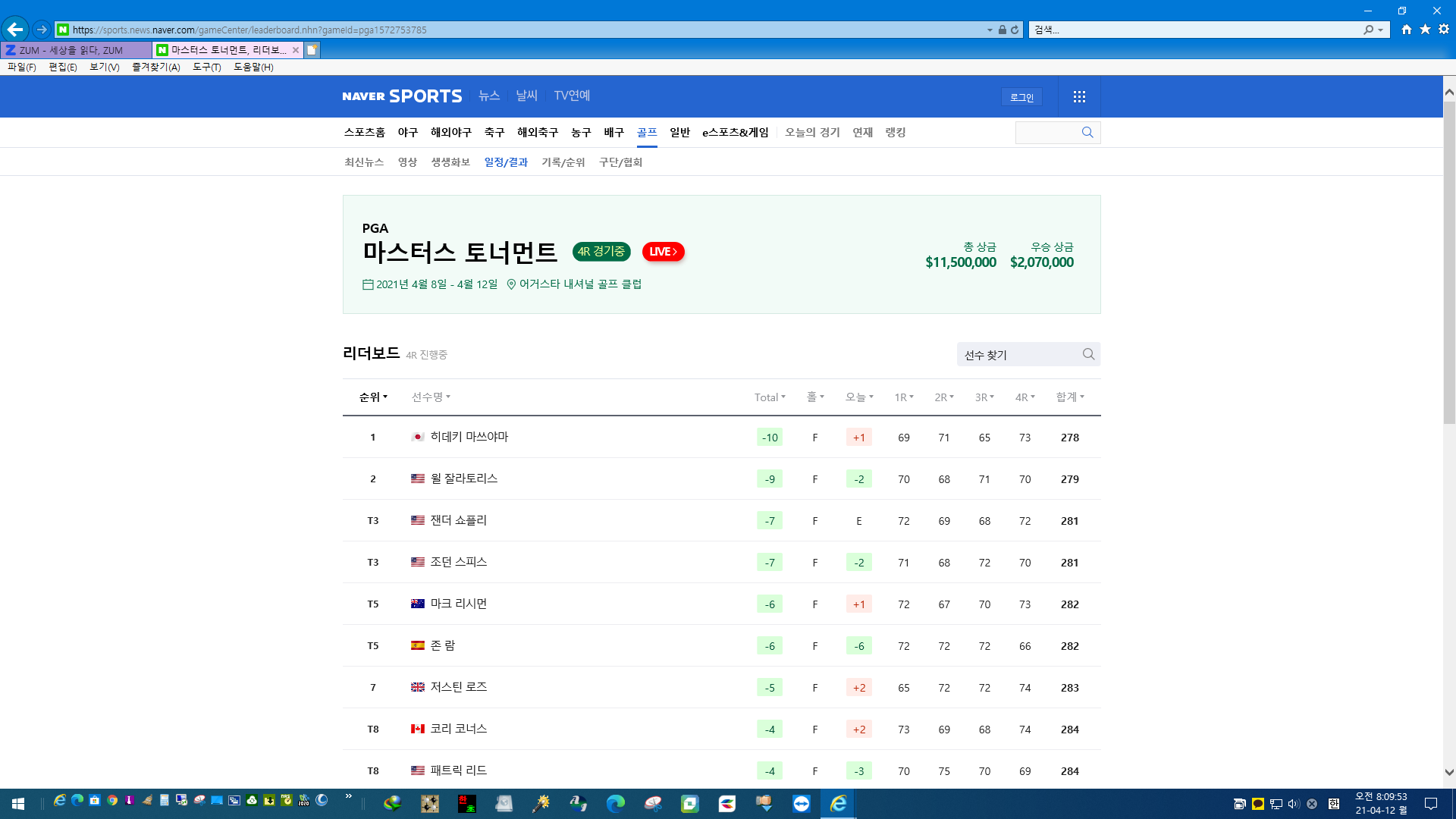1456x819 pixels.
Task: Open the address bar dropdown arrow
Action: point(990,30)
